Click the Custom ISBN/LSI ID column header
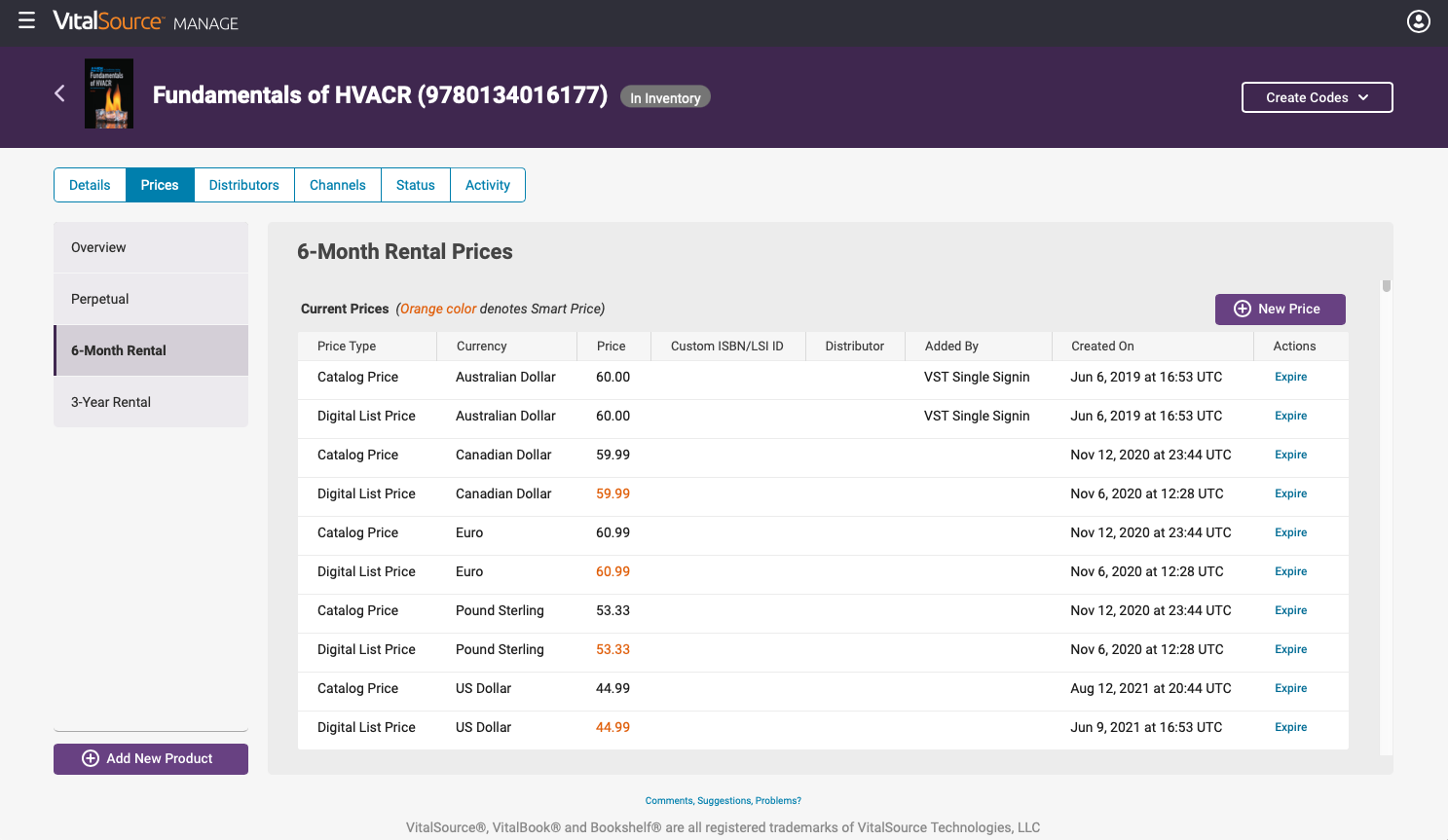The width and height of the screenshot is (1448, 840). pyautogui.click(x=726, y=346)
